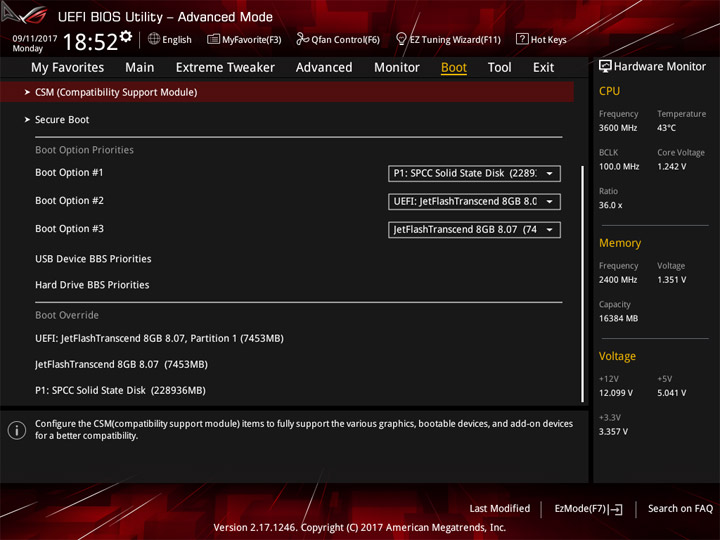
Task: Go to the Advanced tab
Action: tap(324, 68)
